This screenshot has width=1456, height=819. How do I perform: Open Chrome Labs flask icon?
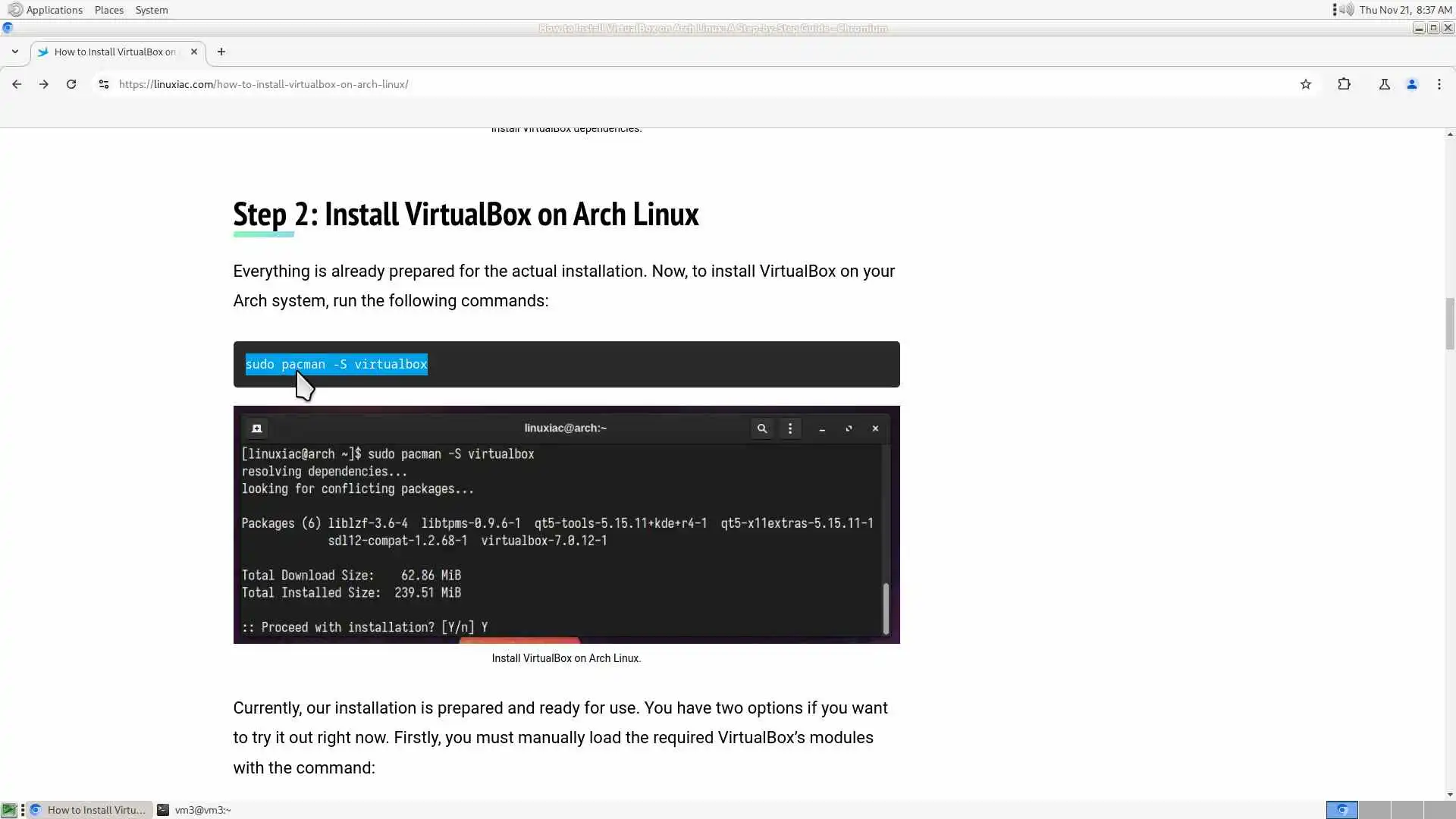coord(1384,84)
